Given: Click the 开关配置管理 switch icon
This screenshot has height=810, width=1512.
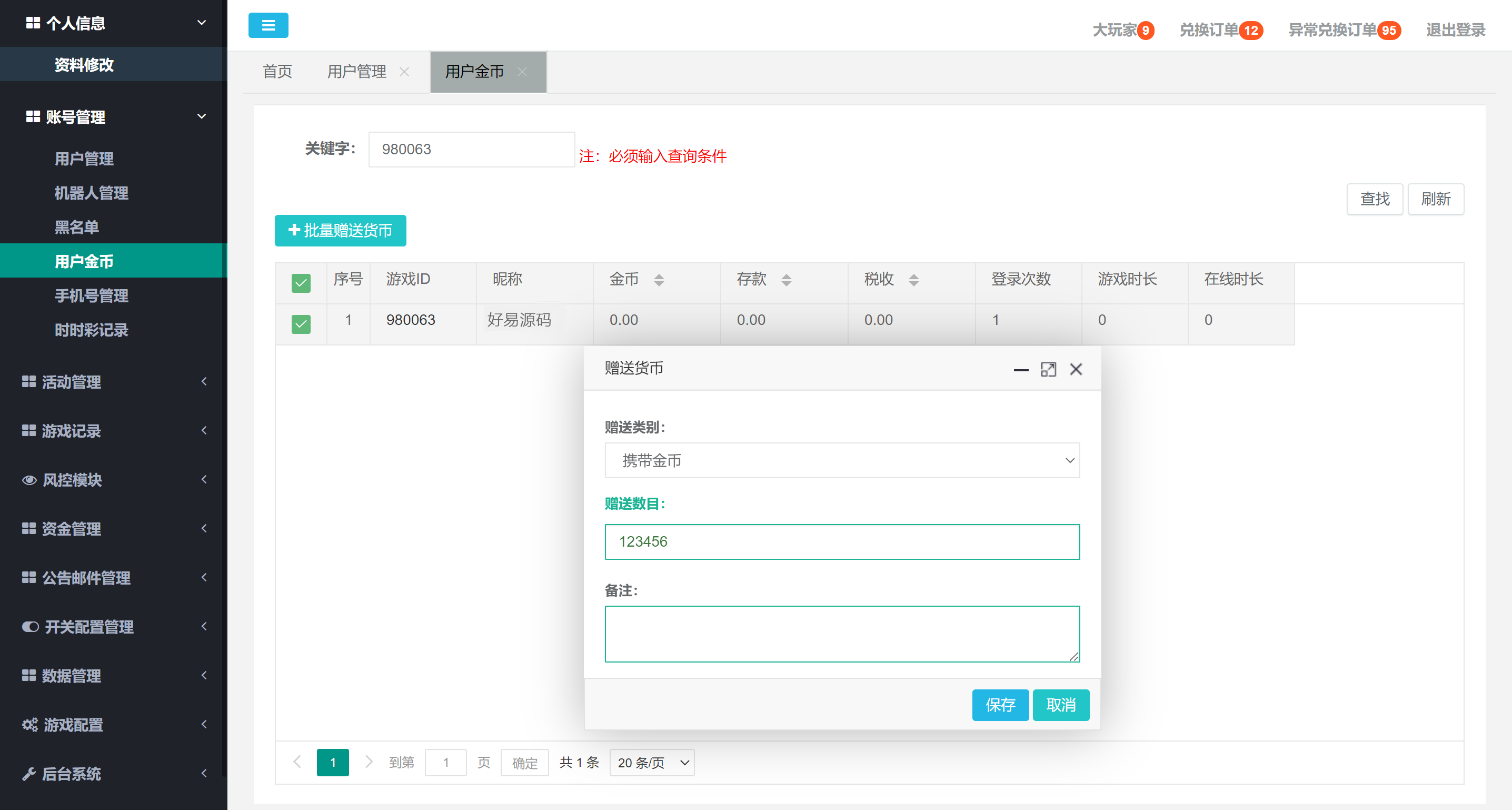Looking at the screenshot, I should point(30,626).
